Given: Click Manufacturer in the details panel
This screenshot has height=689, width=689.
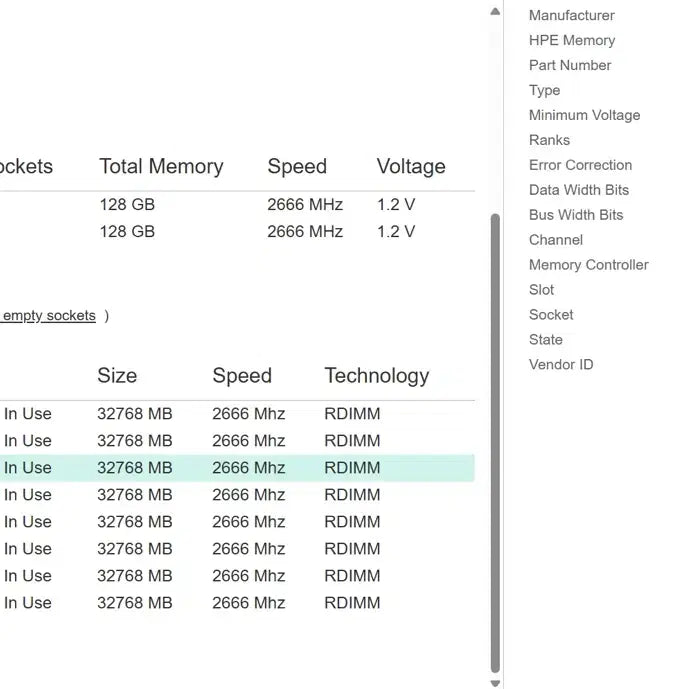Looking at the screenshot, I should [571, 15].
